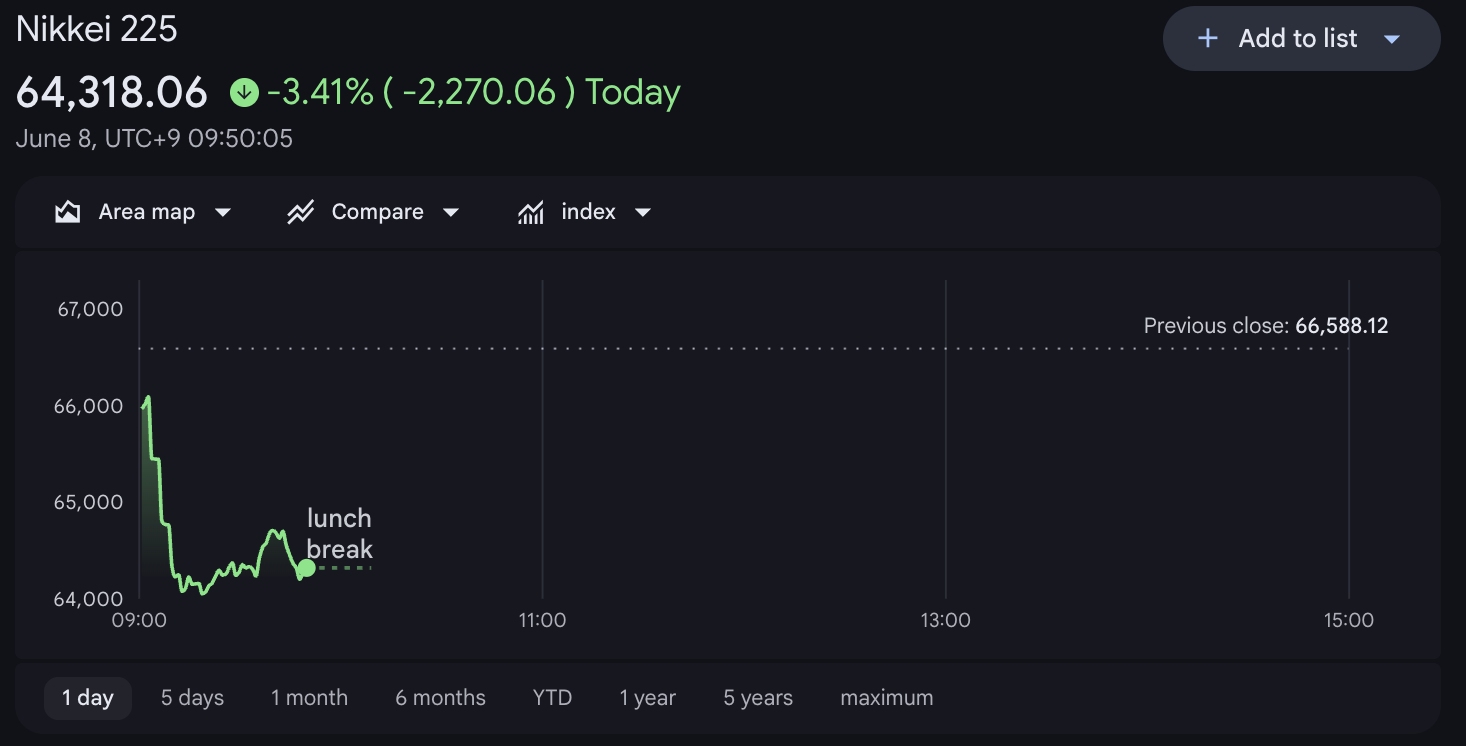This screenshot has height=746, width=1466.
Task: Switch to the 5 years range
Action: 758,698
